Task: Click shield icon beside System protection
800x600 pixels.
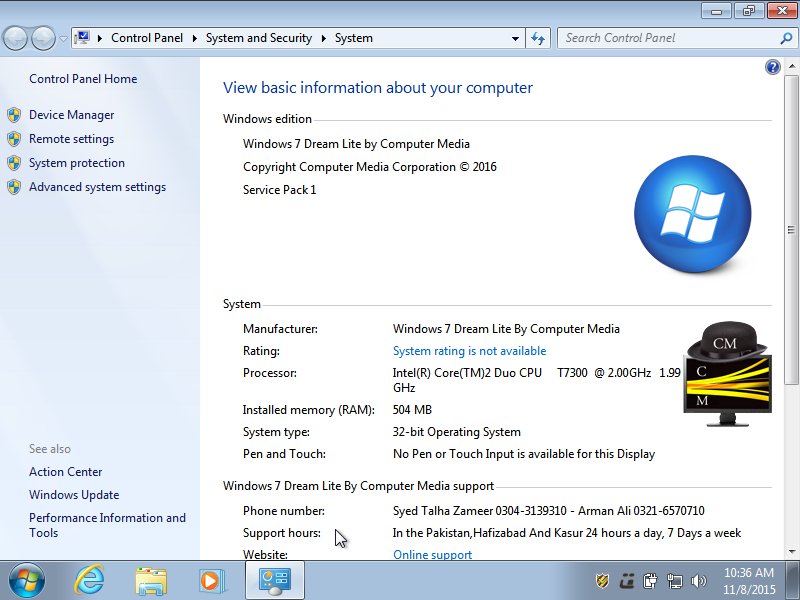Action: 14,163
